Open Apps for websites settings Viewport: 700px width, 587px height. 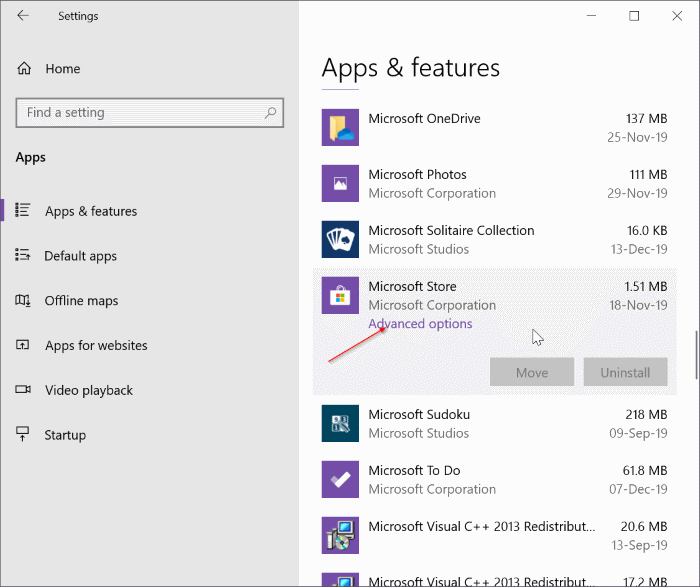click(x=96, y=345)
